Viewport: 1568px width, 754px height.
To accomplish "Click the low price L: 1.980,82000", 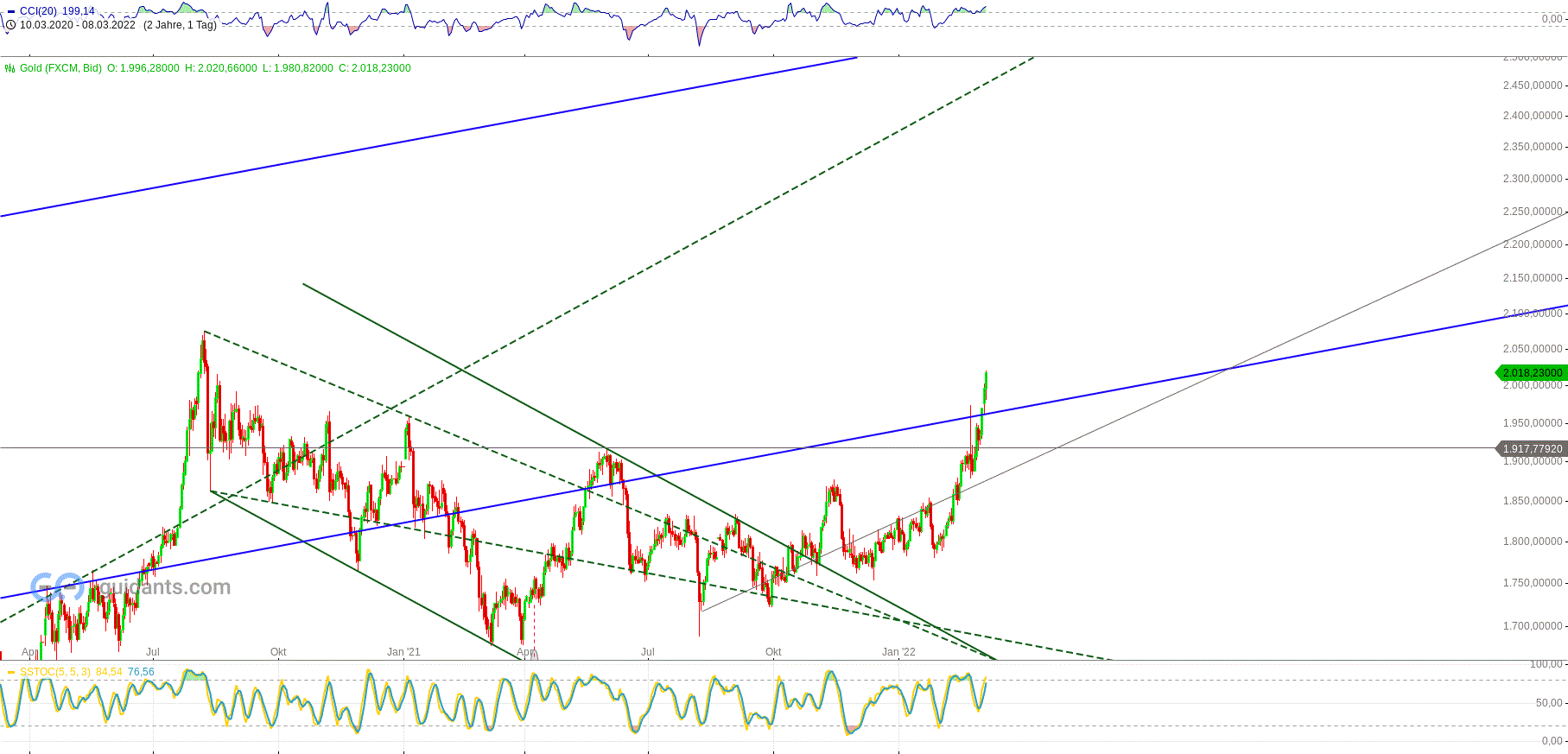I will pos(298,68).
